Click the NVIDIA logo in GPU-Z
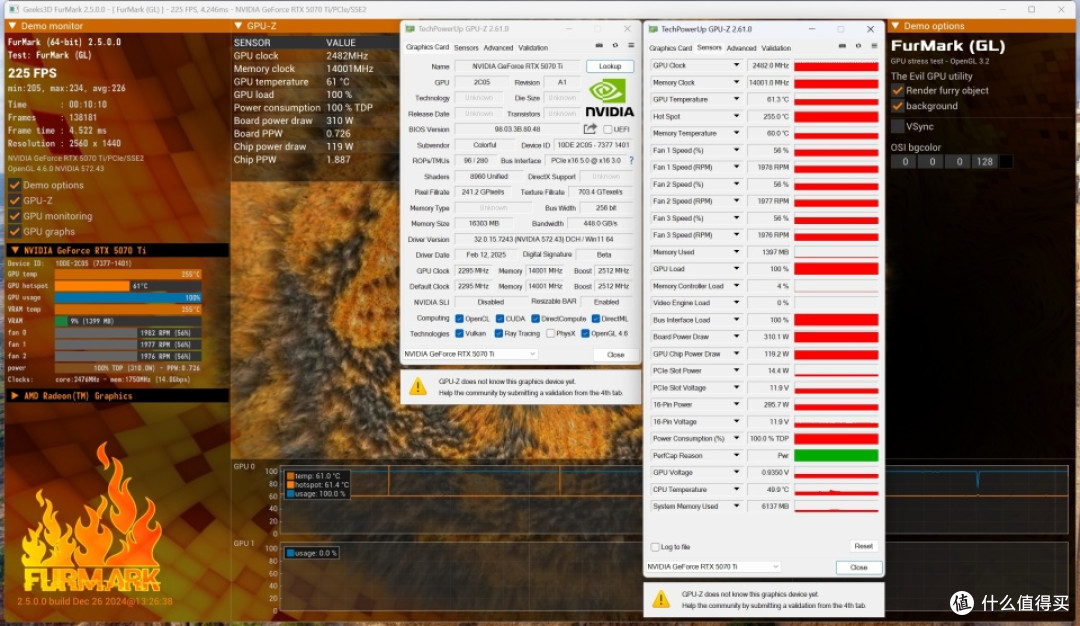The height and width of the screenshot is (626, 1080). pyautogui.click(x=609, y=98)
